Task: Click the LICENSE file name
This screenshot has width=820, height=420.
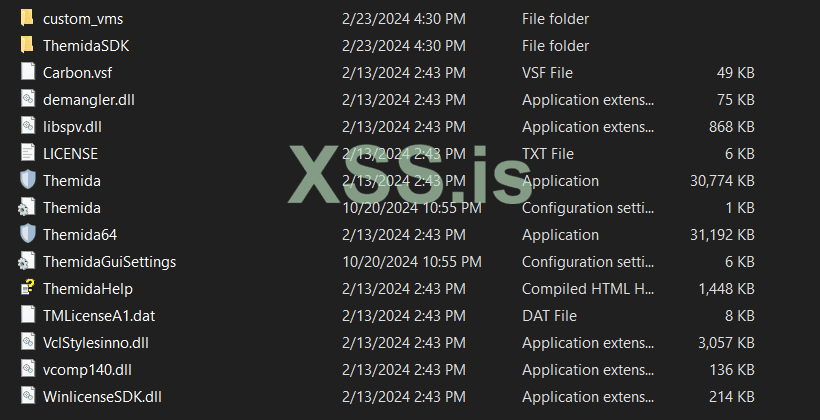Action: pos(70,154)
